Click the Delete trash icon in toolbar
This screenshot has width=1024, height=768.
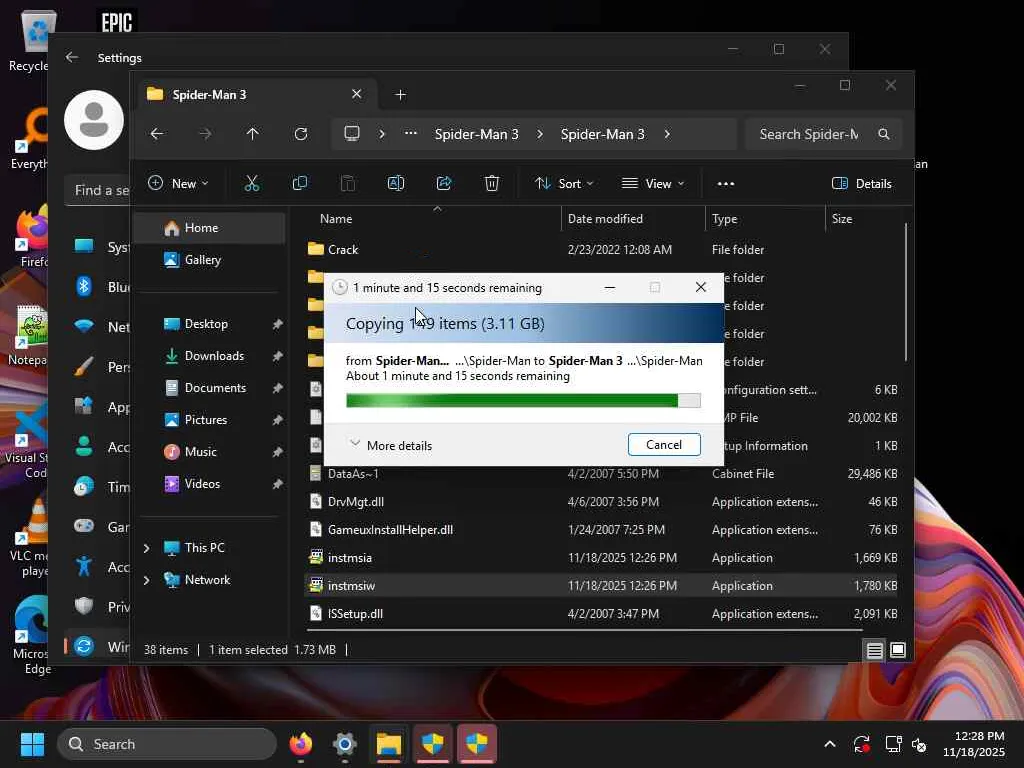point(492,184)
